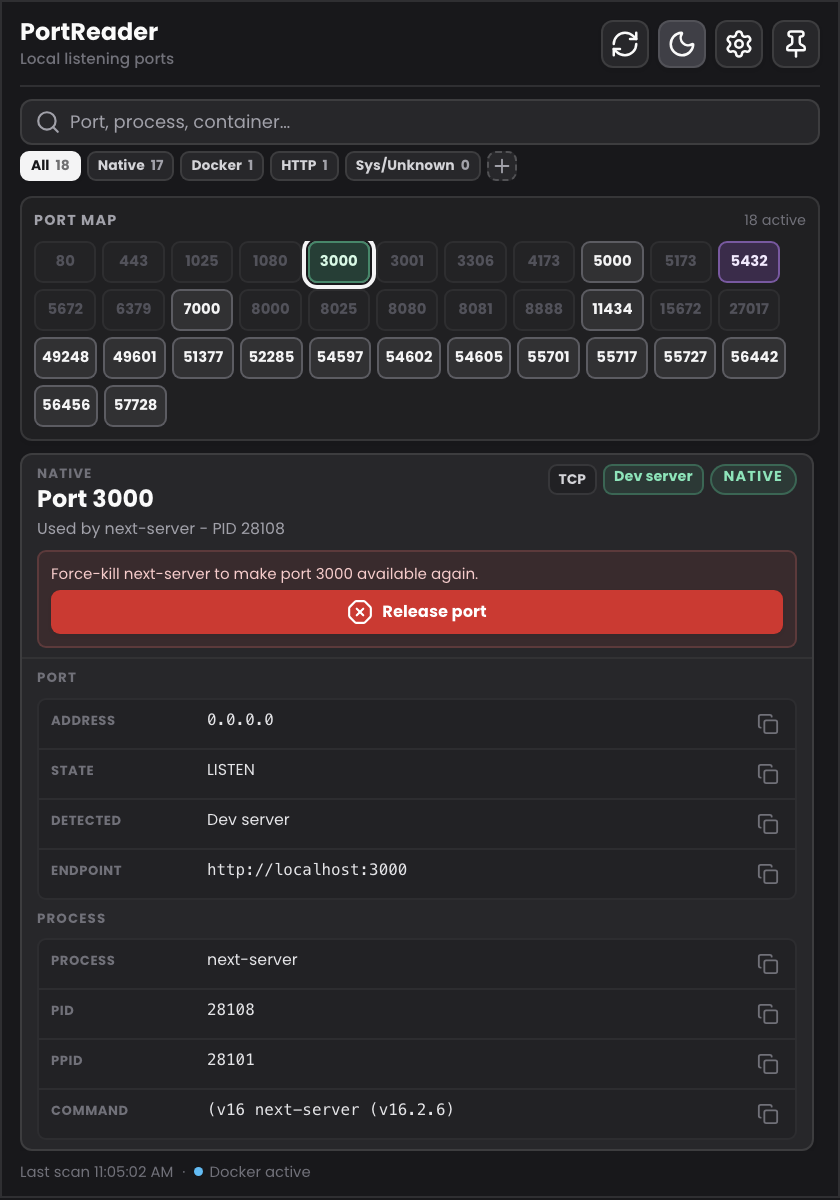
Task: Click the Release port button
Action: pyautogui.click(x=417, y=612)
